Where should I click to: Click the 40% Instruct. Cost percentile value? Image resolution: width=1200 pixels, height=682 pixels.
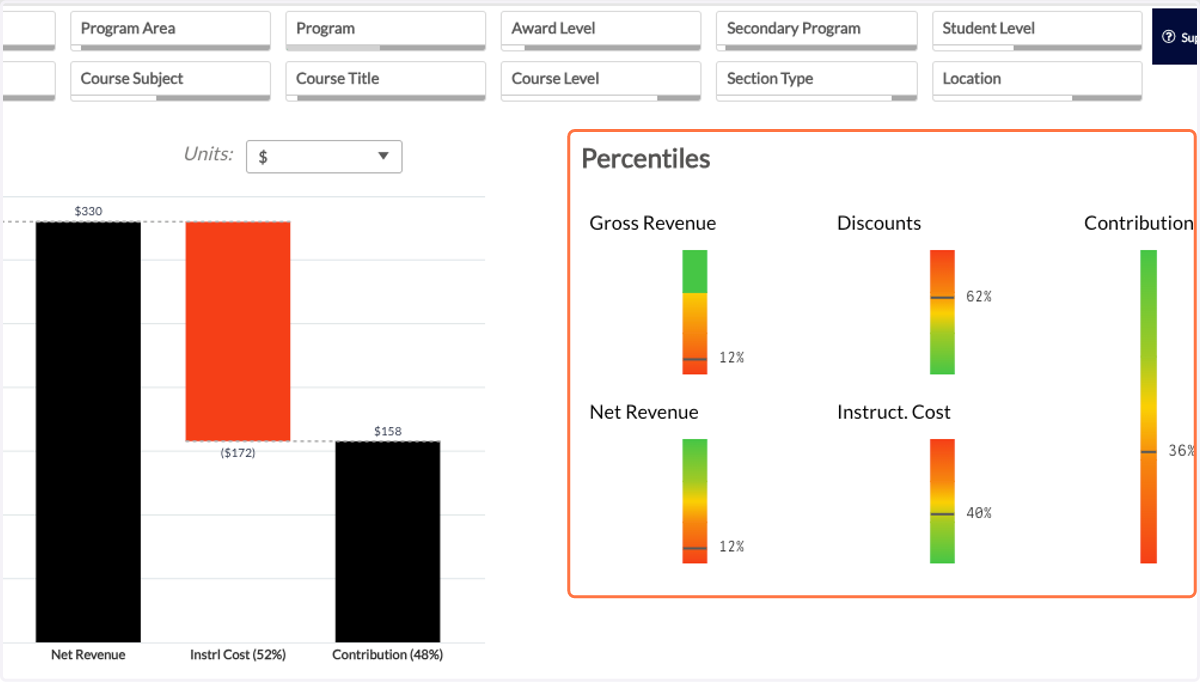(979, 513)
